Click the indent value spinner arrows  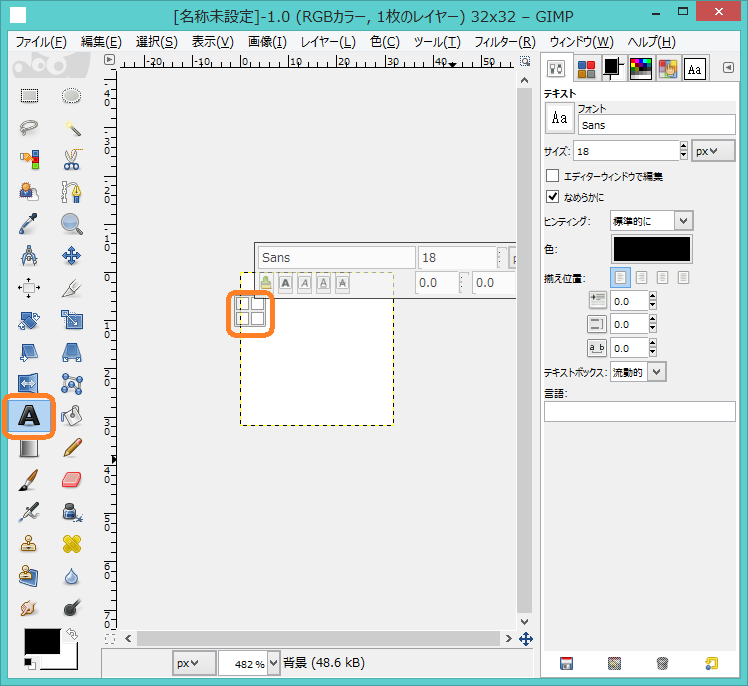pos(653,301)
